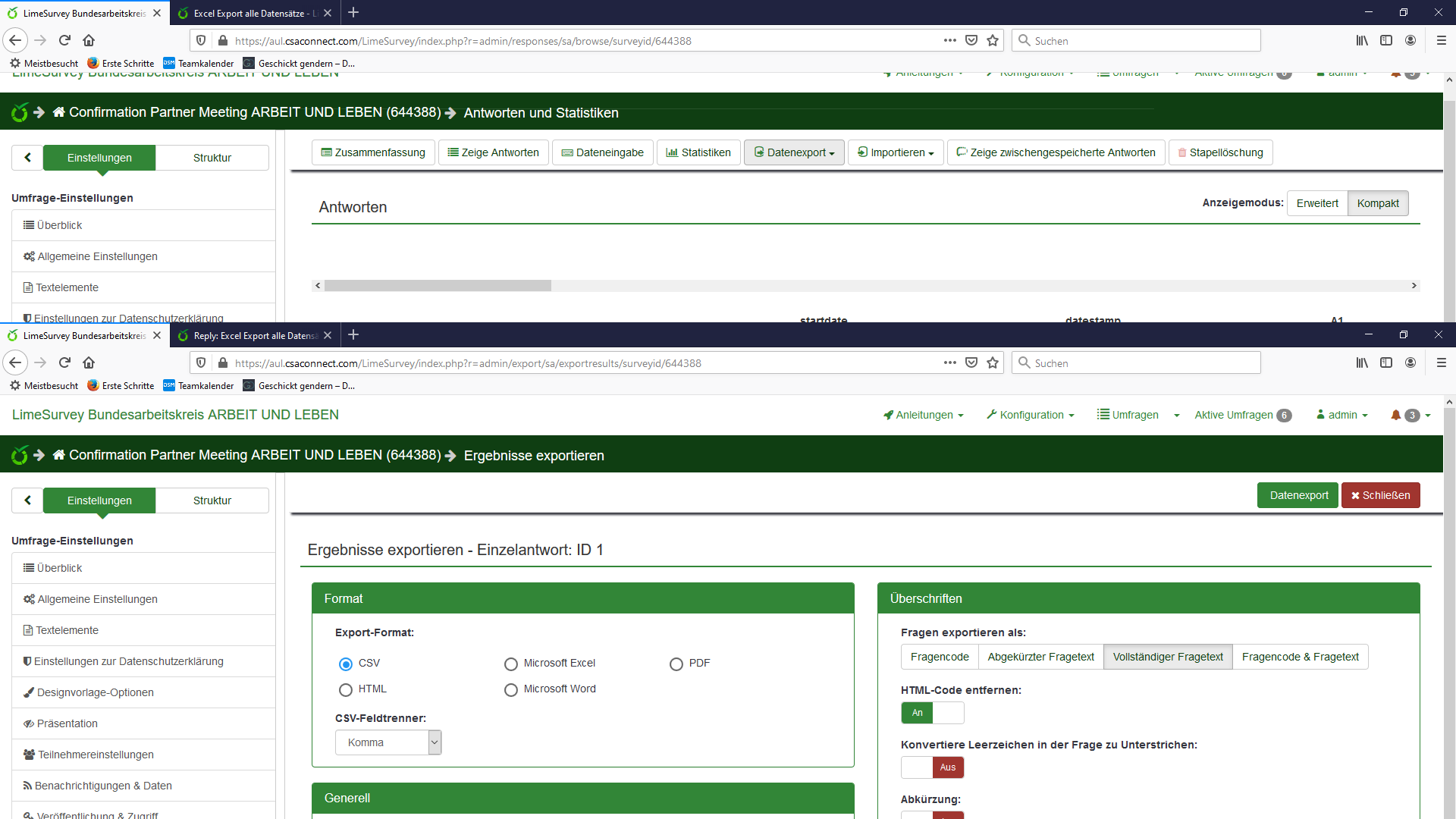Open the Firefox hamburger menu in lower window

(1441, 362)
